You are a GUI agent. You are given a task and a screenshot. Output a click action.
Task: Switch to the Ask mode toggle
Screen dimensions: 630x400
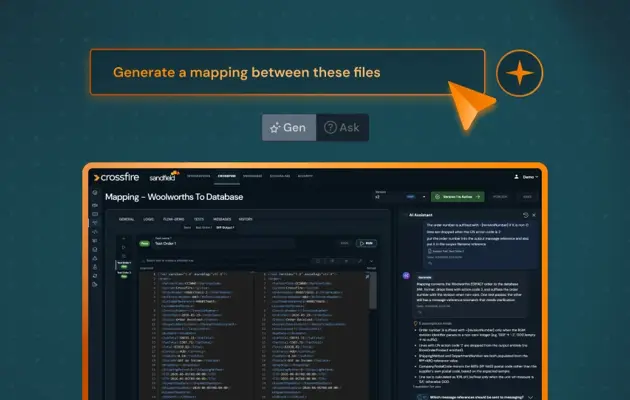(342, 128)
